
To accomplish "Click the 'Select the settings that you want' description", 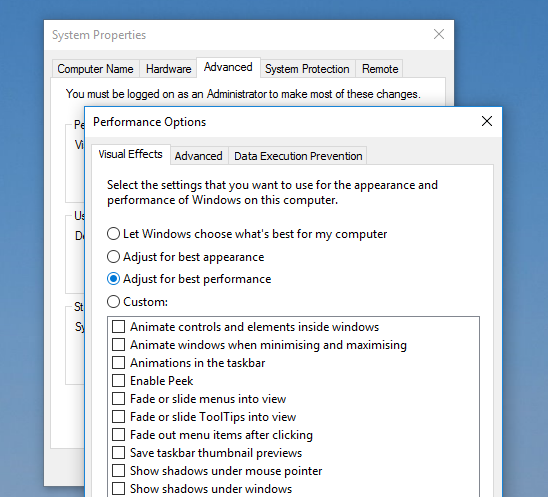I will coord(272,192).
